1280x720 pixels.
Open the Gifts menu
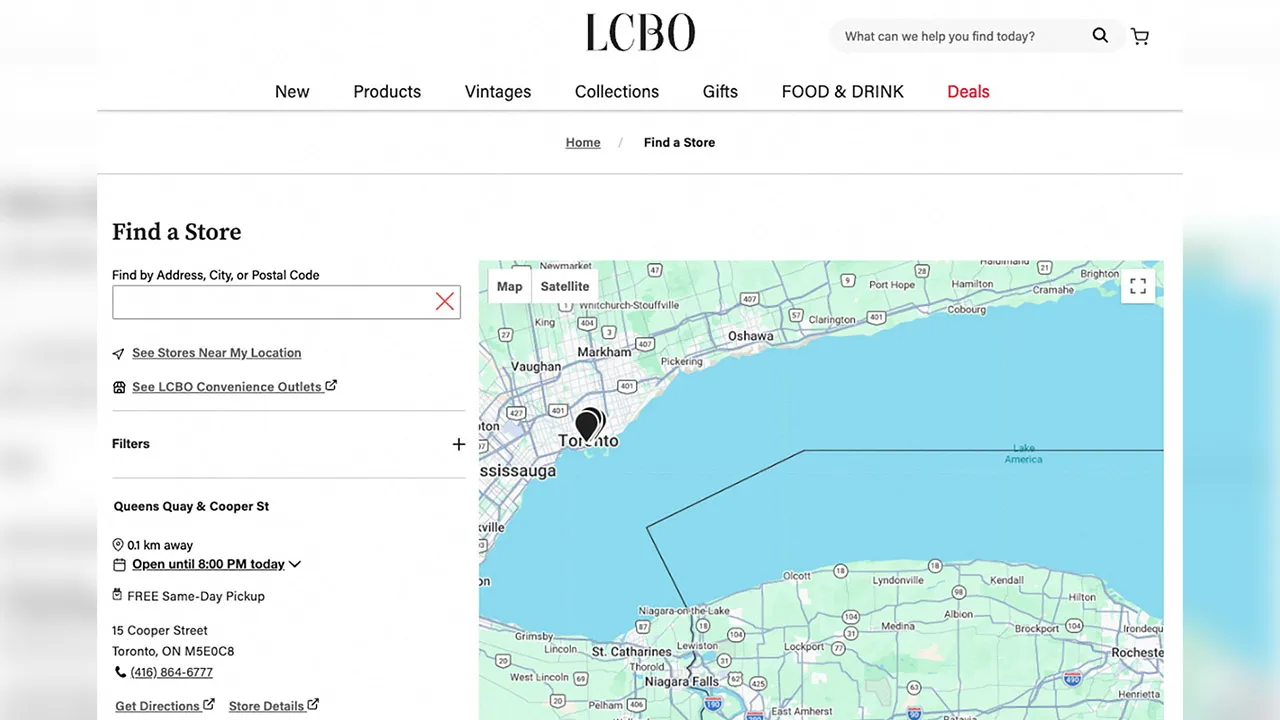click(720, 91)
